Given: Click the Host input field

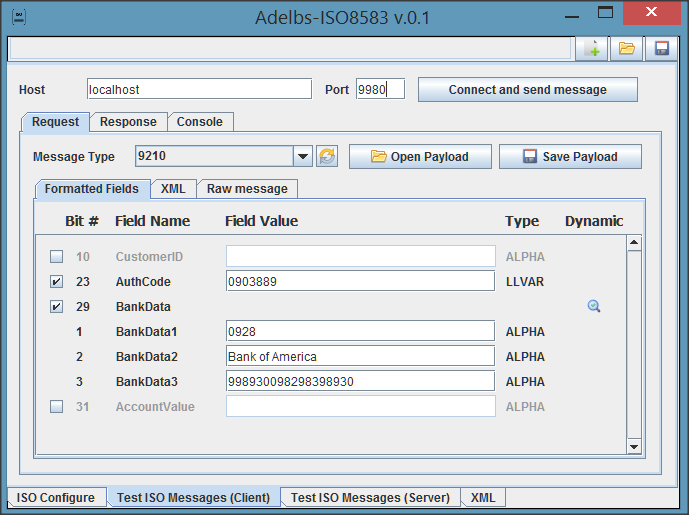Looking at the screenshot, I should 199,90.
